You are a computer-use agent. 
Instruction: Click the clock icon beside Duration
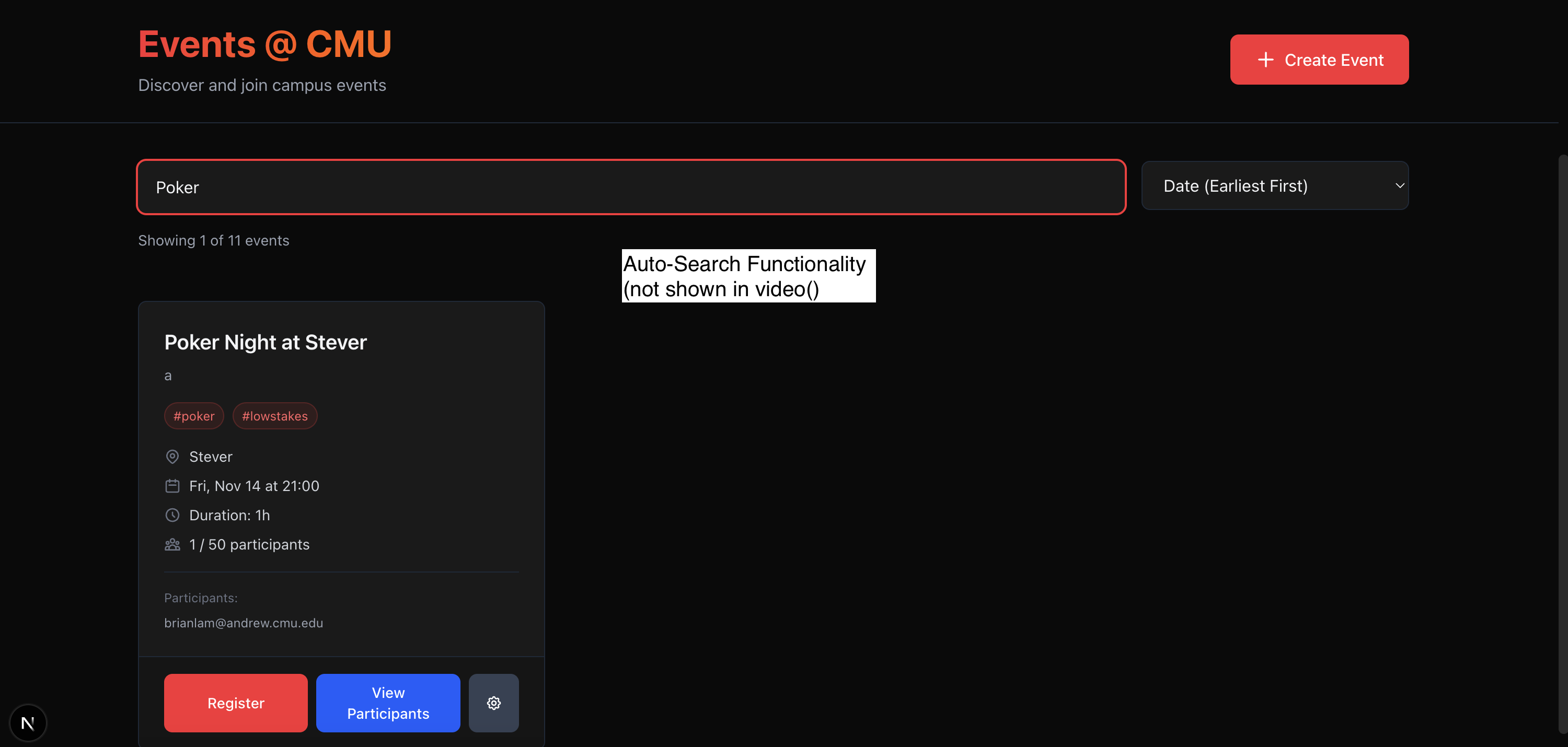click(172, 515)
